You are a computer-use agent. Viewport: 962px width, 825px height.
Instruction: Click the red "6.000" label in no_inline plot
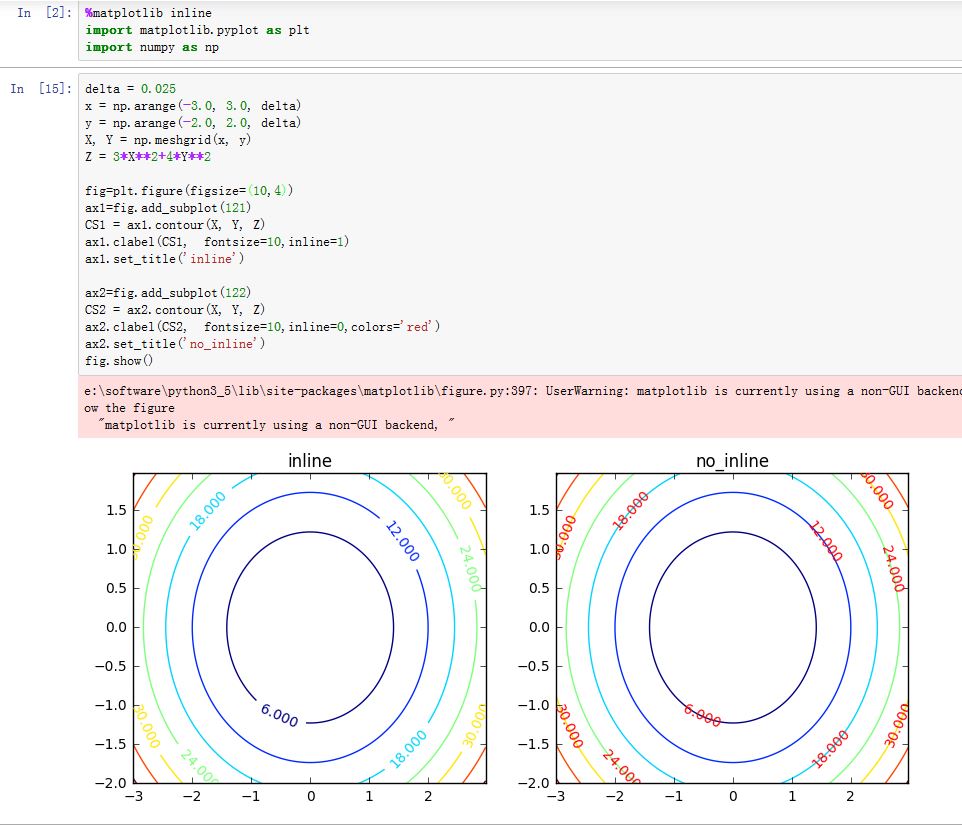702,715
